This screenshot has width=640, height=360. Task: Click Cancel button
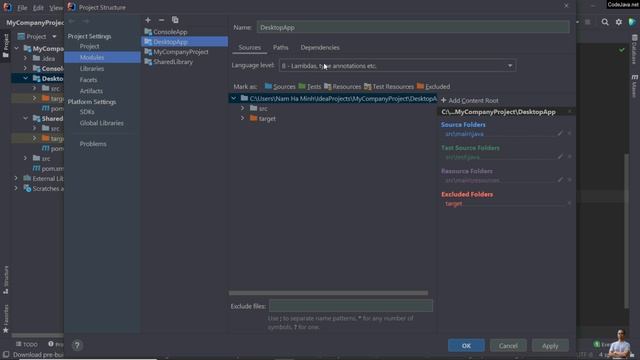pos(508,346)
